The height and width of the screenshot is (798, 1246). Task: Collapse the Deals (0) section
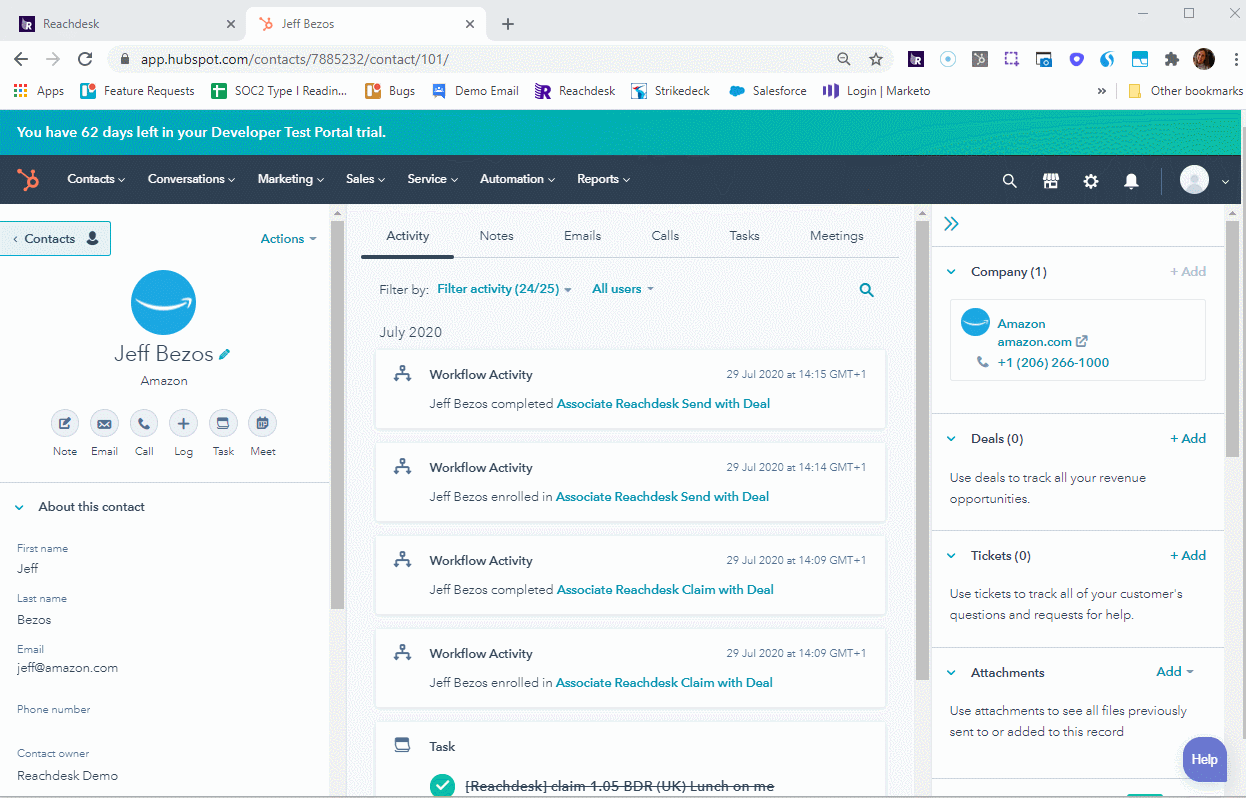(951, 439)
